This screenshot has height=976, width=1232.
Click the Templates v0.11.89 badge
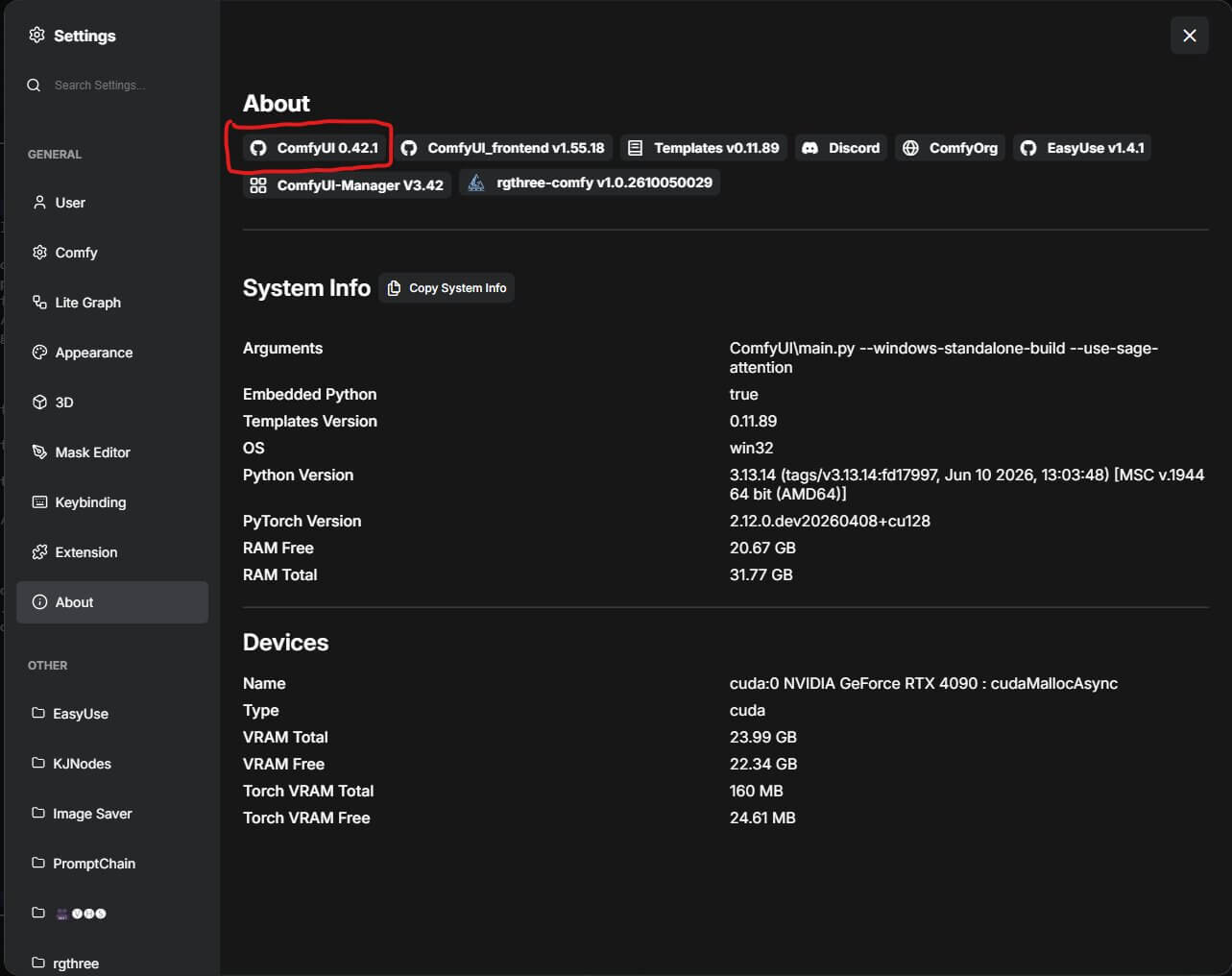(704, 148)
